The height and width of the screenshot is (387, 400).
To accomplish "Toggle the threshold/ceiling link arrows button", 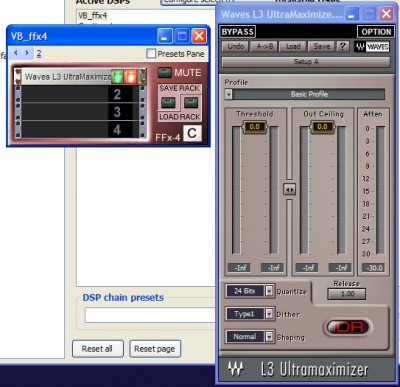I will point(289,190).
